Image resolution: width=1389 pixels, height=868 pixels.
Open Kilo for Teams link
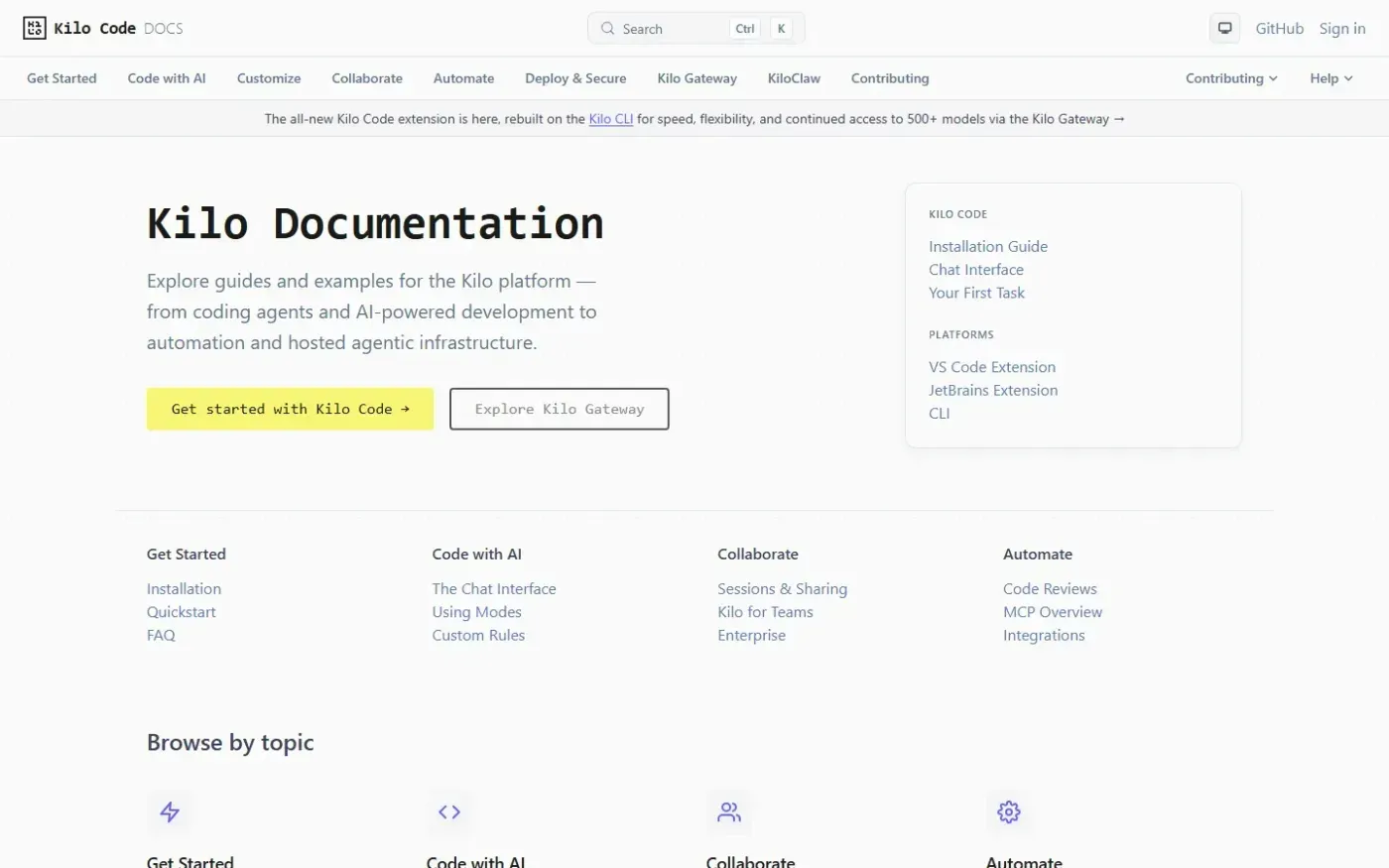click(x=765, y=612)
